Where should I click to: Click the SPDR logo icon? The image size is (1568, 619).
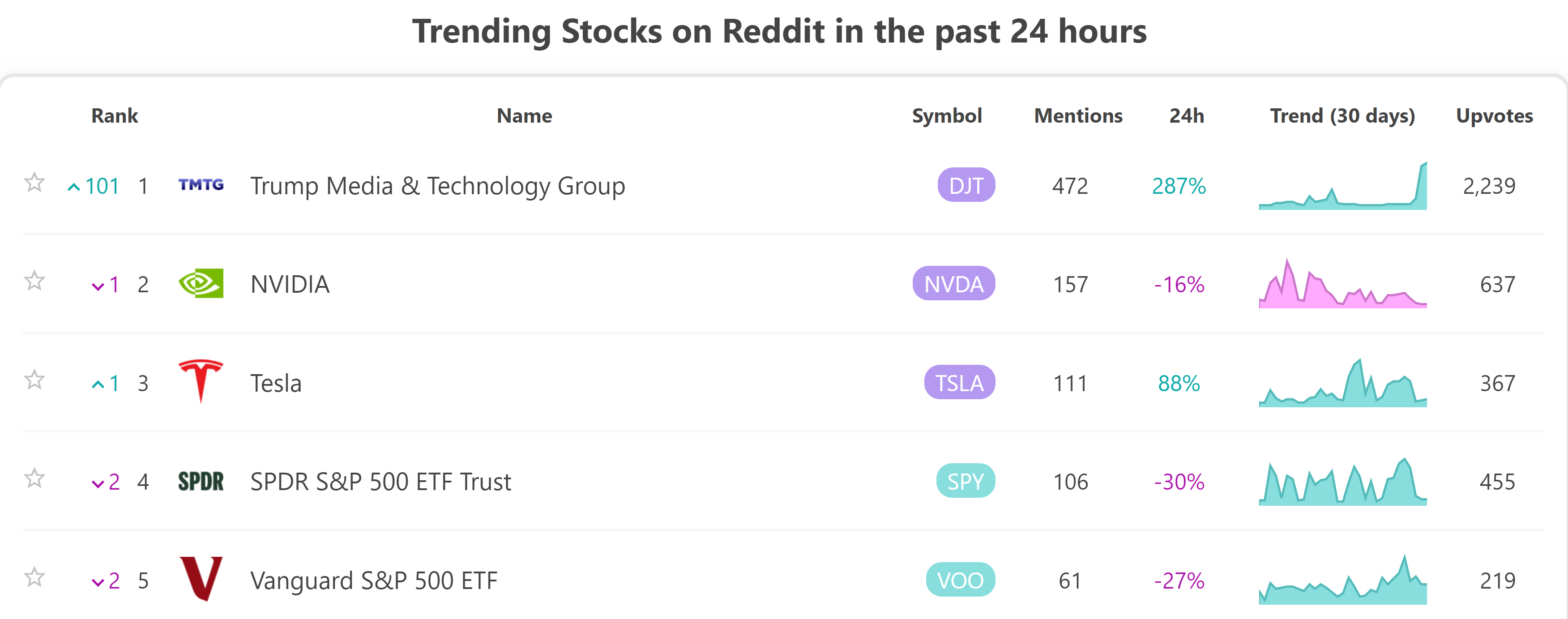[201, 482]
